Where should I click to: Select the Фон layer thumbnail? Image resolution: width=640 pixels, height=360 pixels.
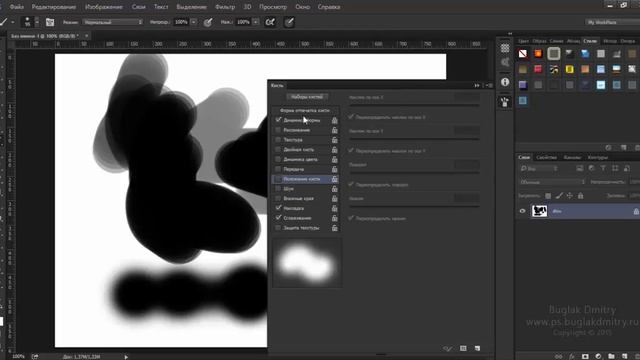(540, 211)
